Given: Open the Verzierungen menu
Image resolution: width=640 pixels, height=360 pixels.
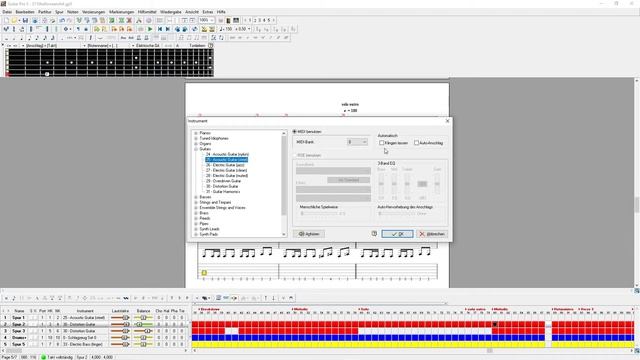Looking at the screenshot, I should 93,12.
